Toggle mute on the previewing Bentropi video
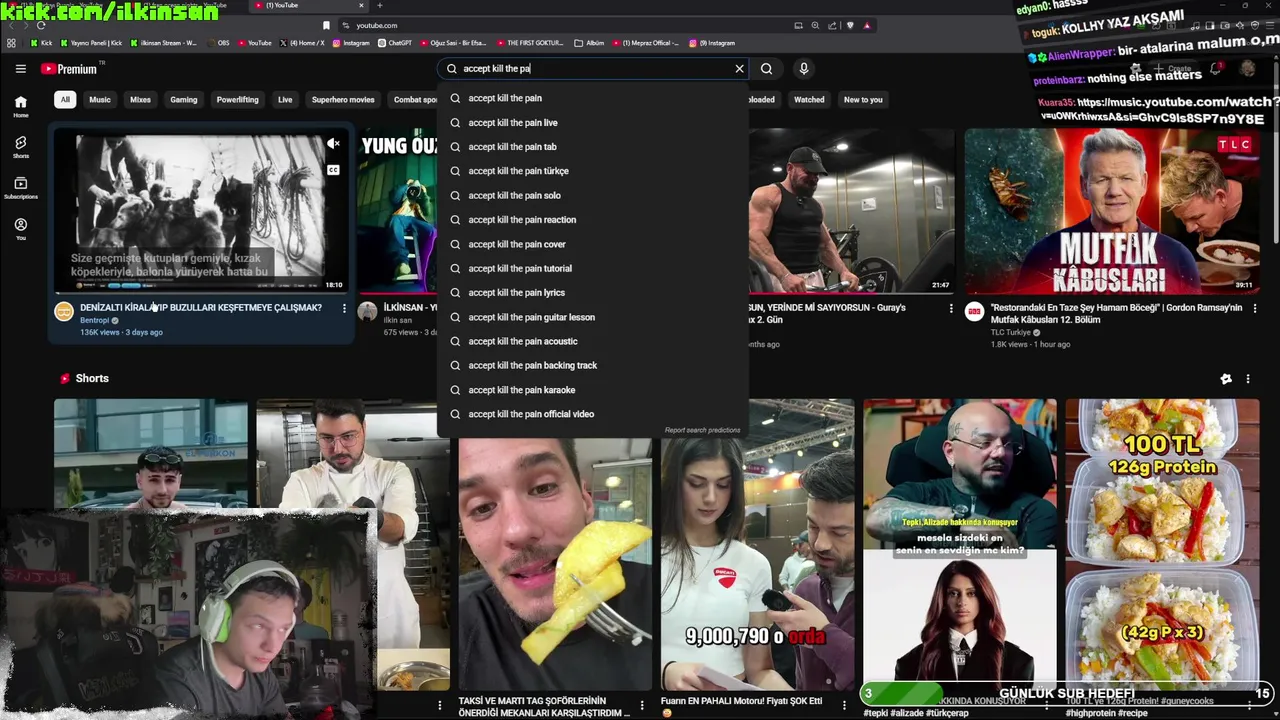Image resolution: width=1280 pixels, height=720 pixels. [334, 145]
